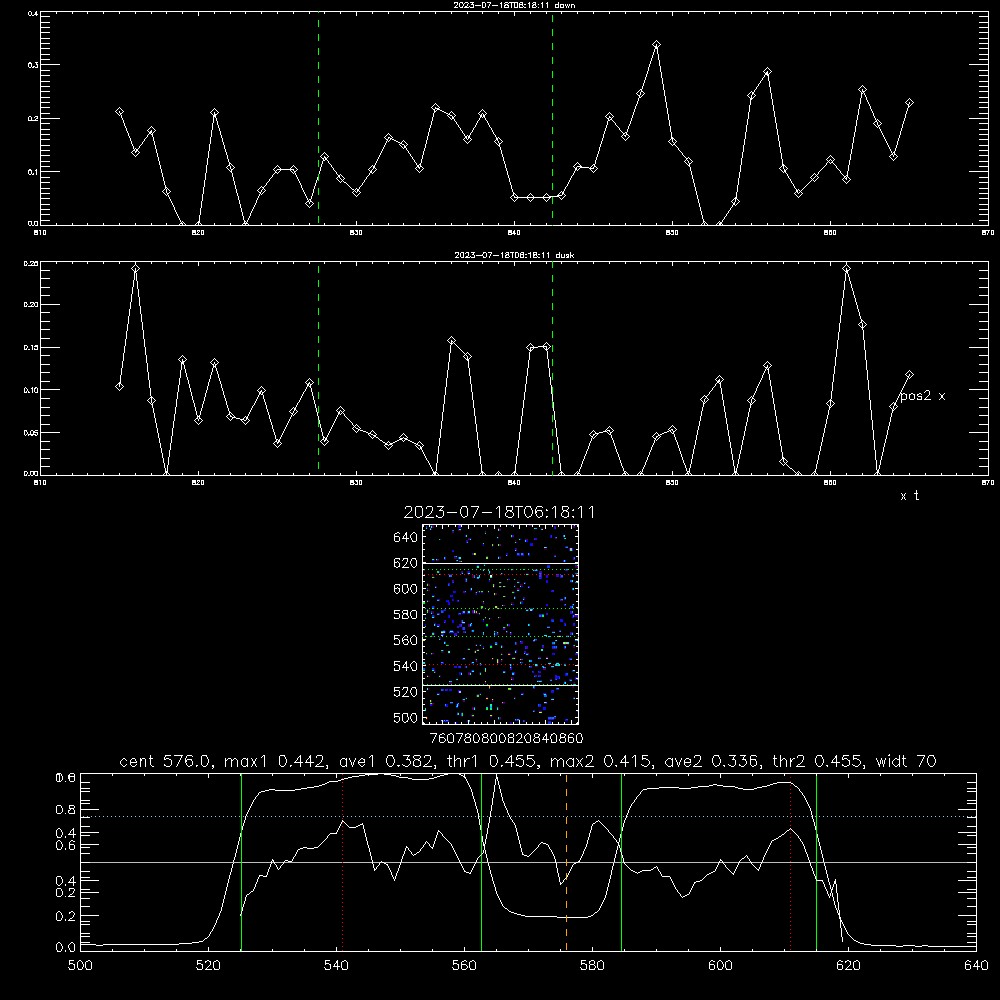Click the right dashed green line in dawn plot
Viewport: 1000px width, 1000px height.
click(x=552, y=118)
